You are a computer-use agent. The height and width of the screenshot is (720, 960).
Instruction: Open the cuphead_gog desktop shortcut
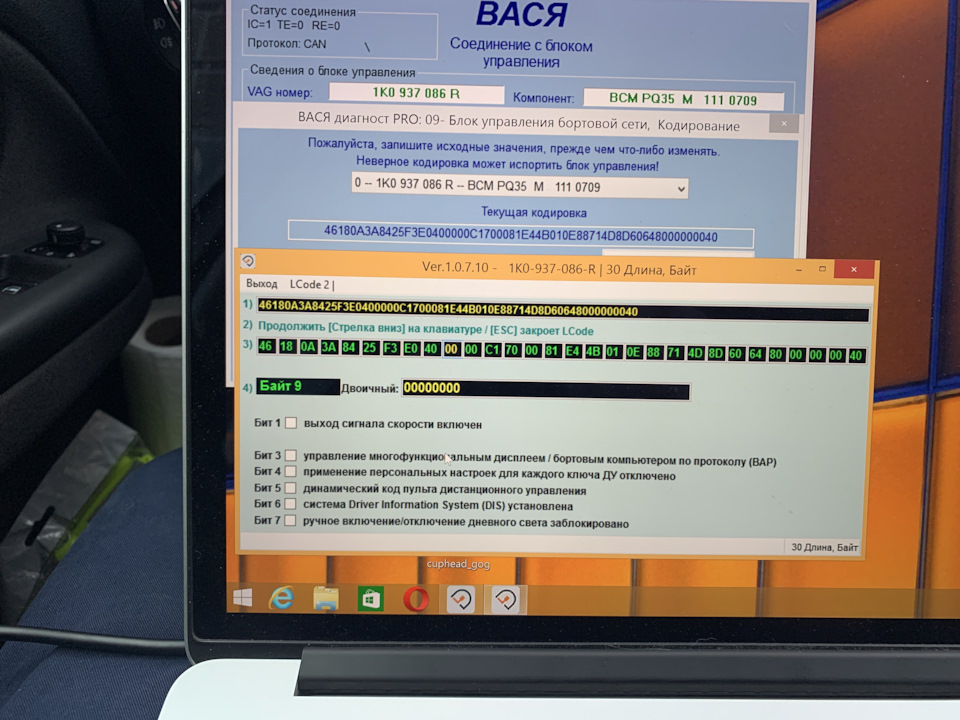point(458,563)
